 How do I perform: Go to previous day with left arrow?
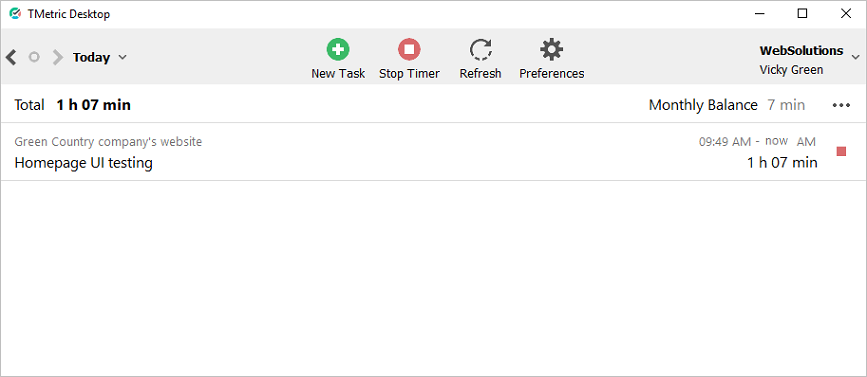click(11, 57)
